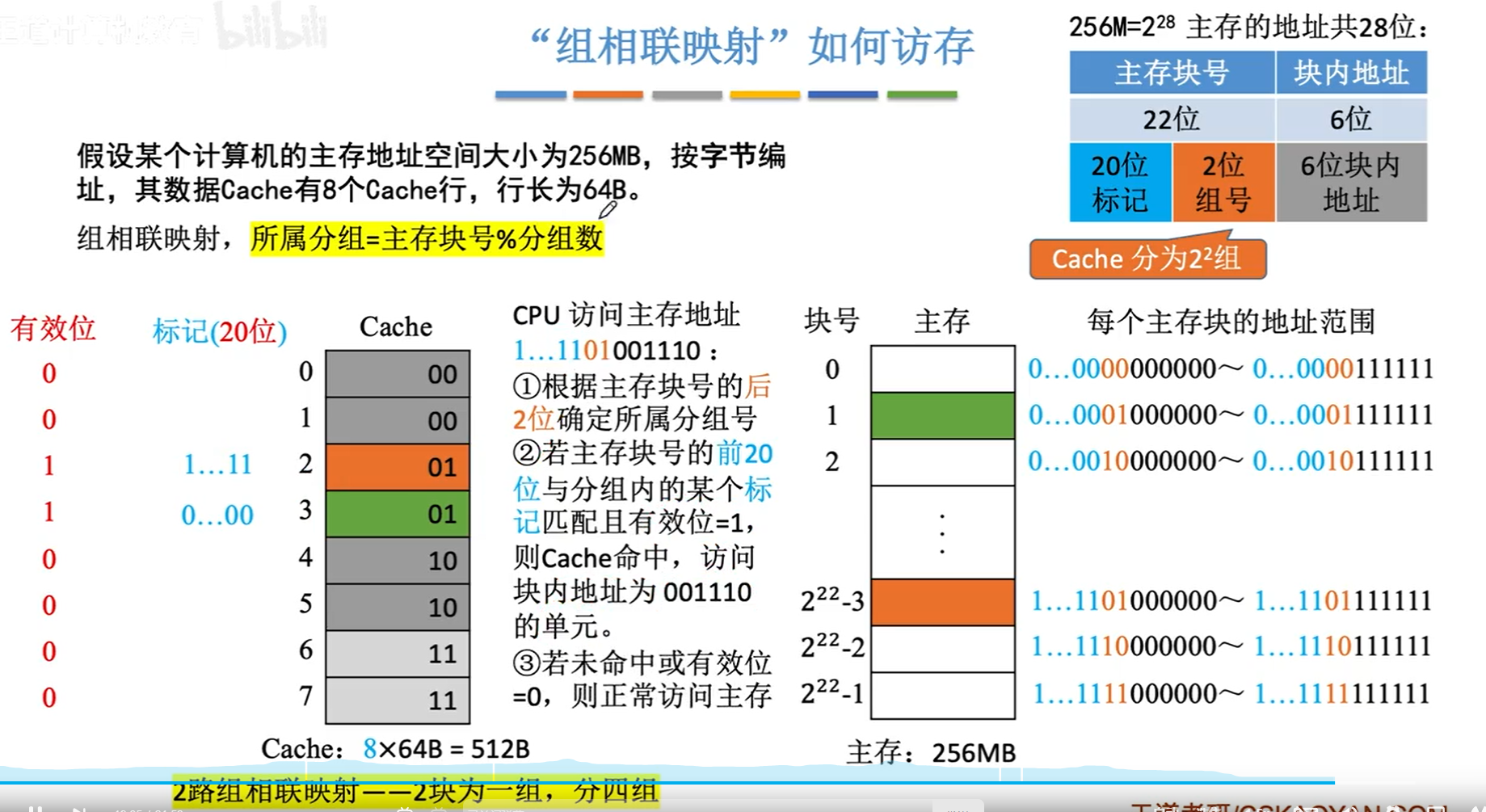
Task: Click the 6位 cell under 块内地址
Action: [1352, 119]
